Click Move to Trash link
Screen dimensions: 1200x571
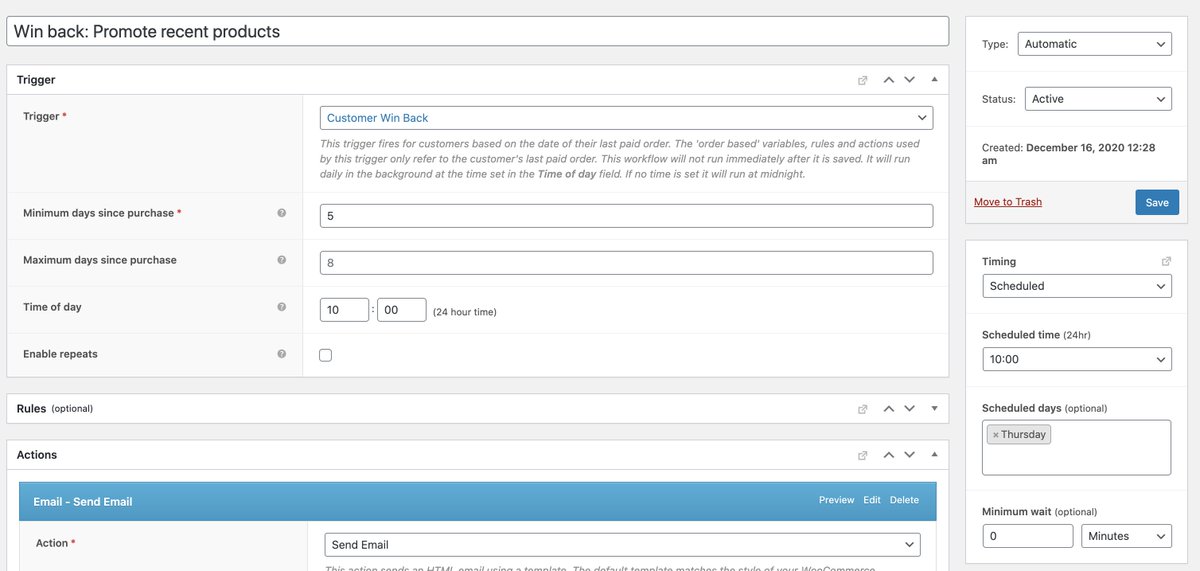(1008, 202)
